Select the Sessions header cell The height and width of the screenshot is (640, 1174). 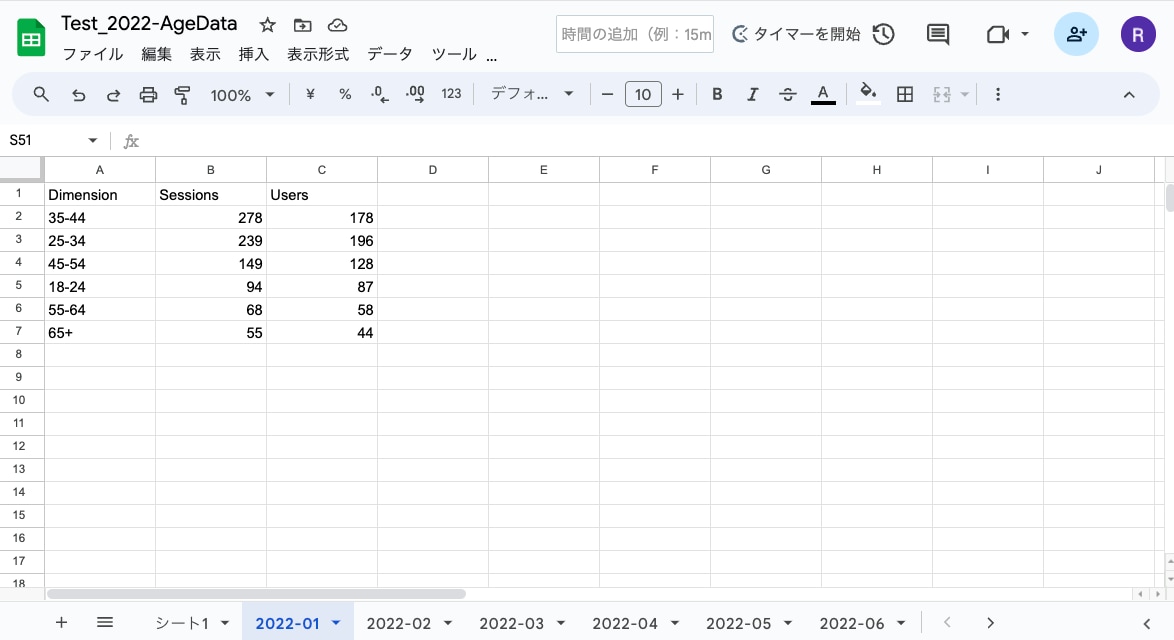pyautogui.click(x=211, y=195)
